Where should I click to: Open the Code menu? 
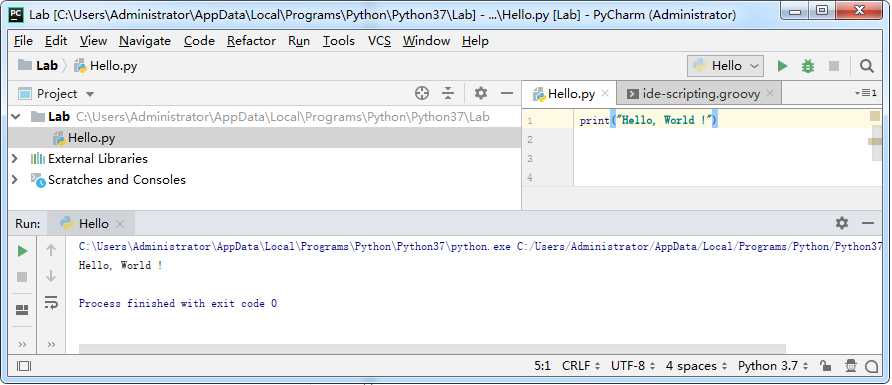(199, 41)
